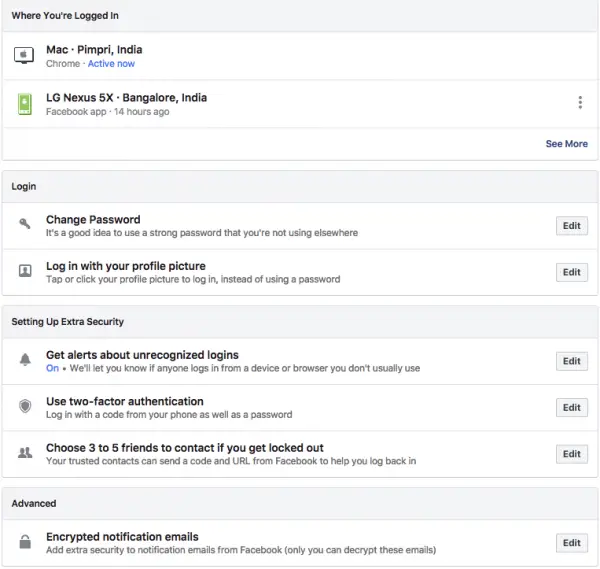Edit the trusted friends contacts setting

pos(571,454)
